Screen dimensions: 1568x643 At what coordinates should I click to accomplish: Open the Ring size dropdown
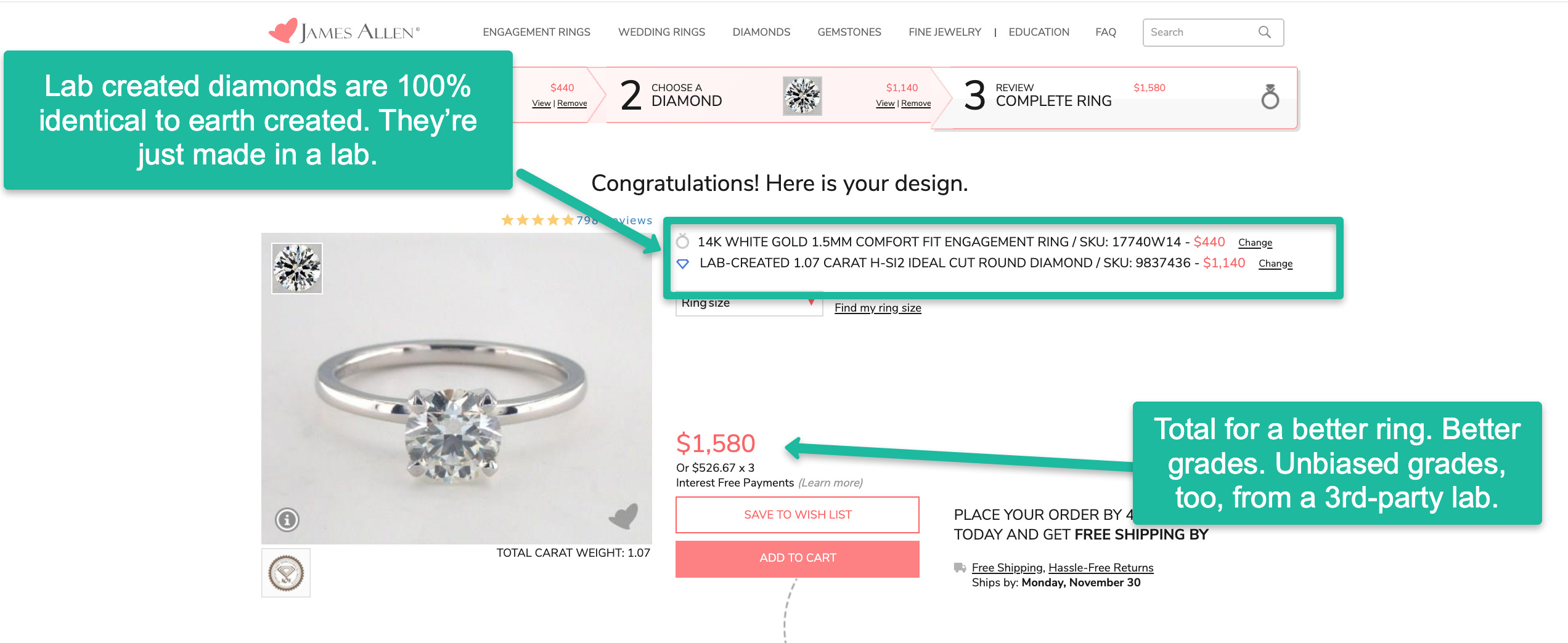click(x=749, y=304)
